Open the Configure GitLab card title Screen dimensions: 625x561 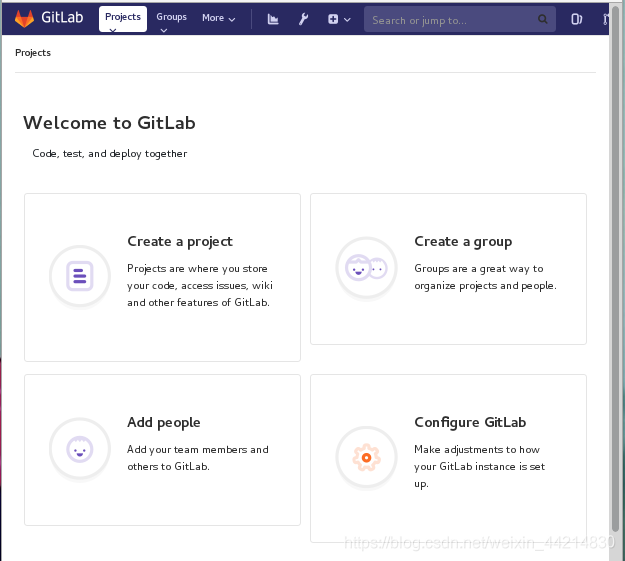[470, 423]
